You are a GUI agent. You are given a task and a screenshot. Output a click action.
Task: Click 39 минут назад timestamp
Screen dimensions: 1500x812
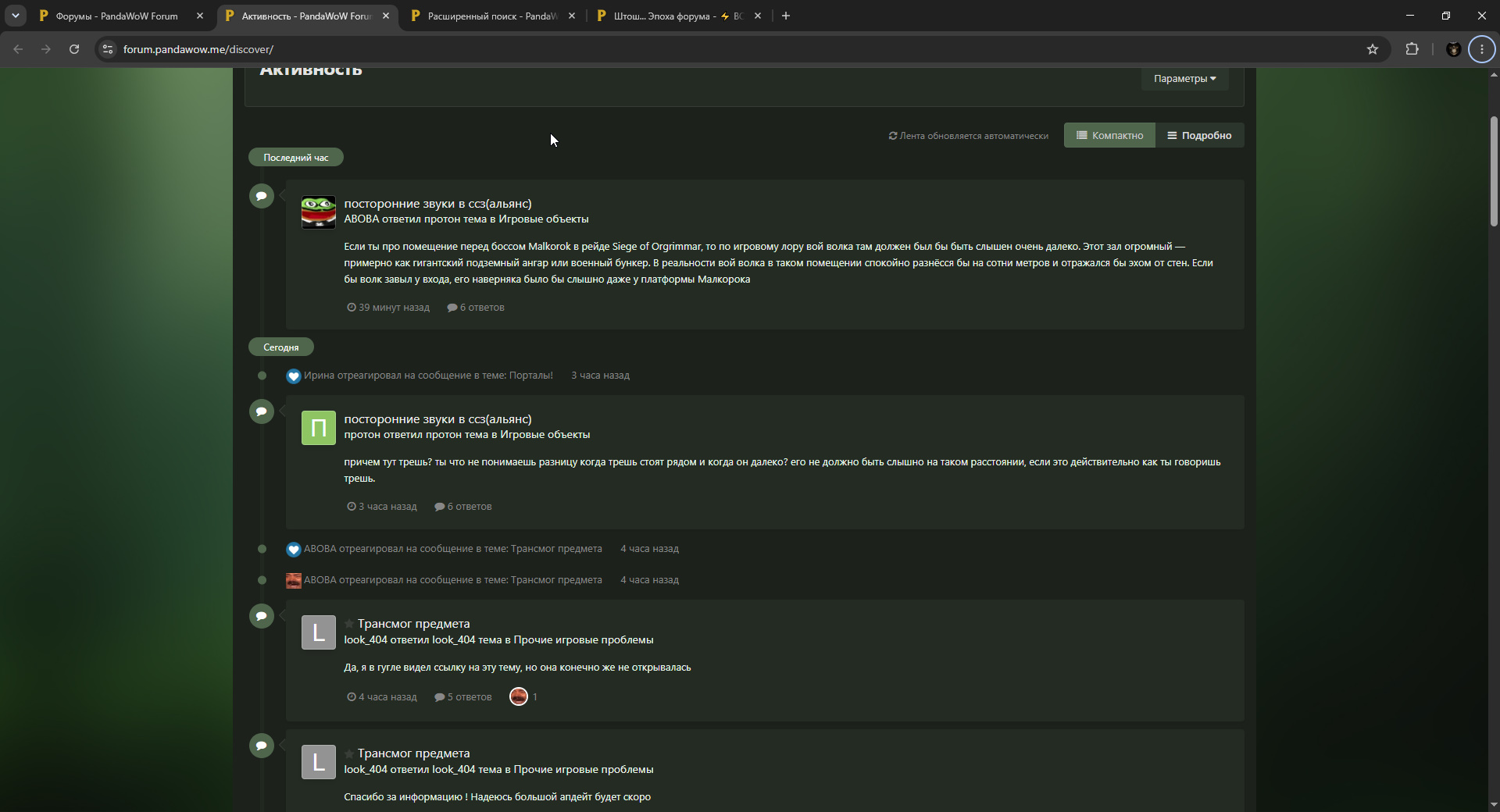pyautogui.click(x=388, y=308)
